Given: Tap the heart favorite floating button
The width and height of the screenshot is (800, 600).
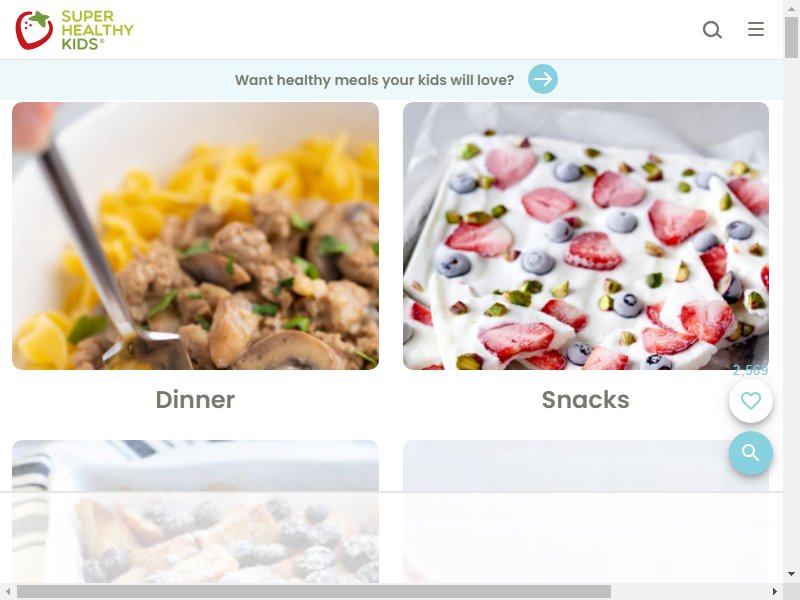Looking at the screenshot, I should 751,401.
